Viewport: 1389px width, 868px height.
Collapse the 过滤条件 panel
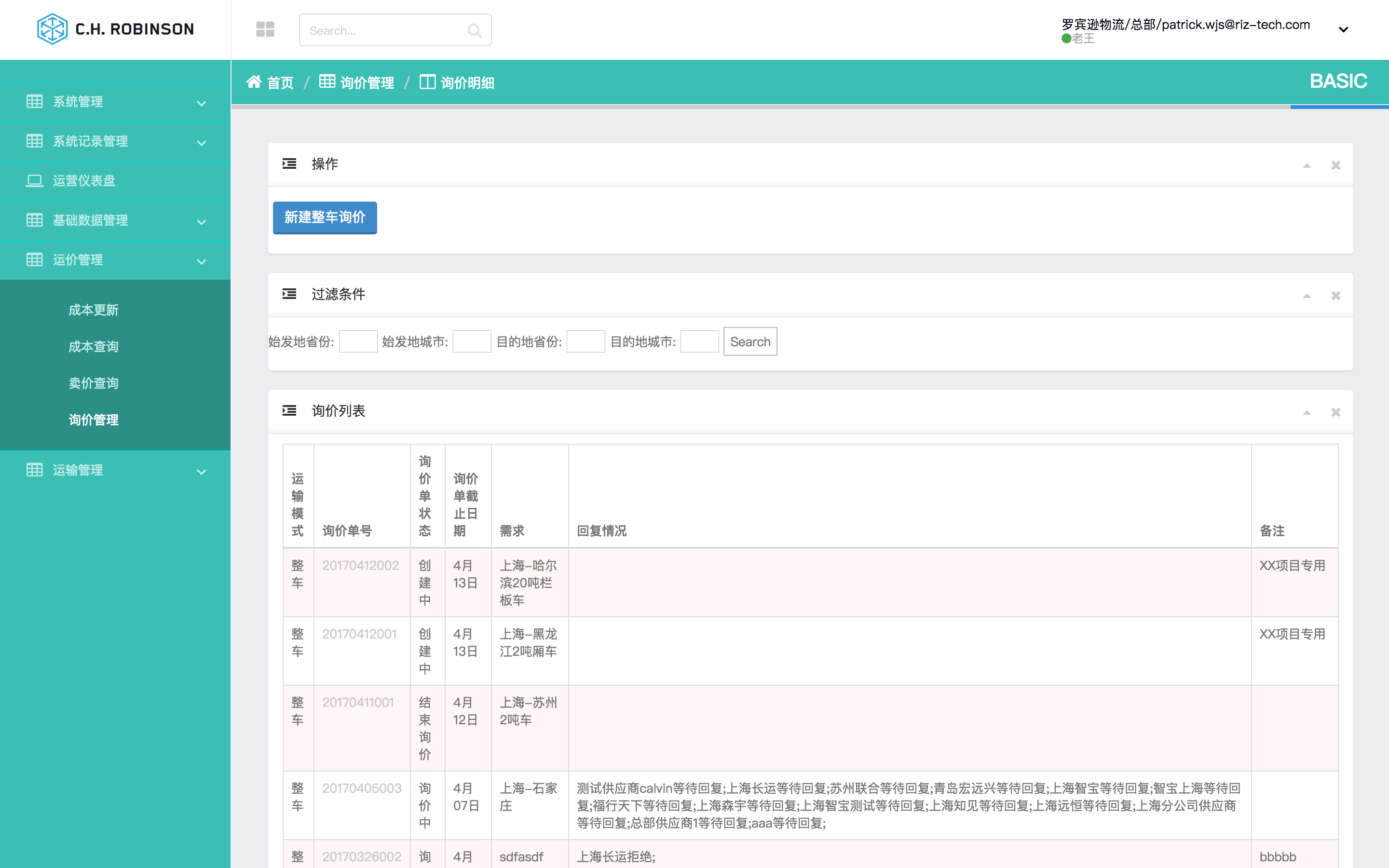click(1307, 296)
